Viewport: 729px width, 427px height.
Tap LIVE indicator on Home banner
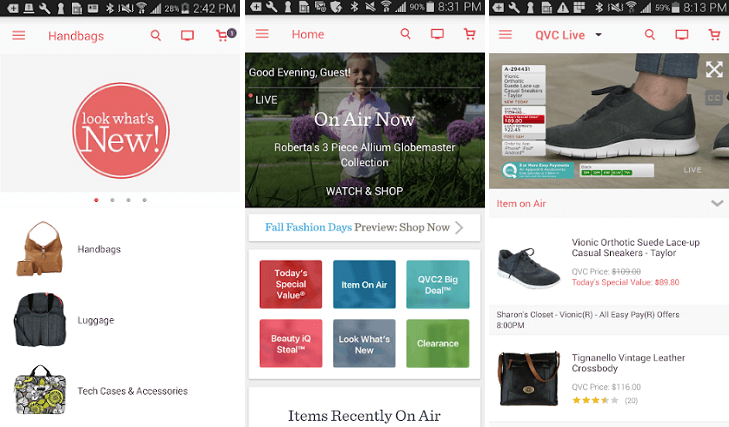[263, 100]
